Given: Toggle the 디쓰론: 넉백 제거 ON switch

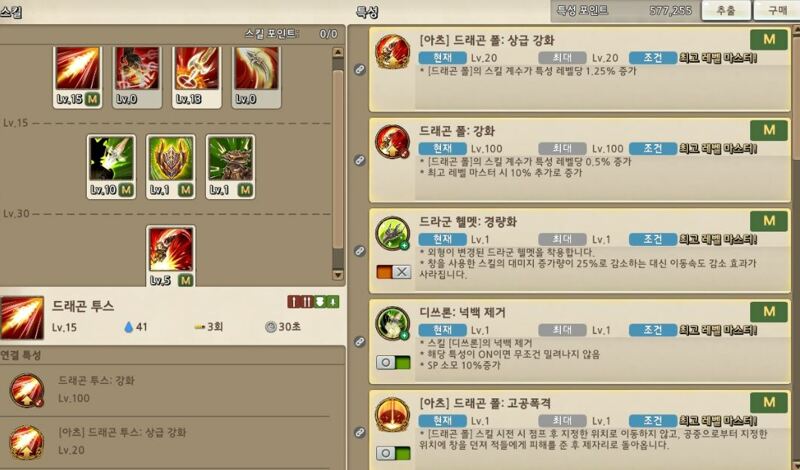Looking at the screenshot, I should [x=393, y=362].
